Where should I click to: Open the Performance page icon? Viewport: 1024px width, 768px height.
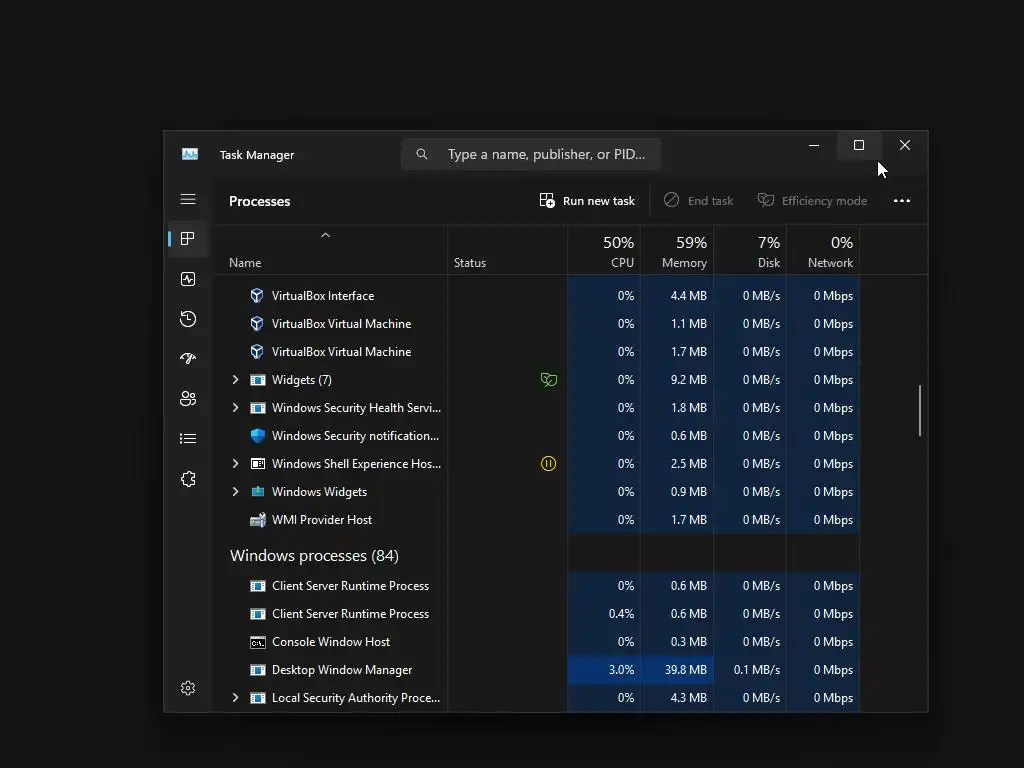pos(188,280)
